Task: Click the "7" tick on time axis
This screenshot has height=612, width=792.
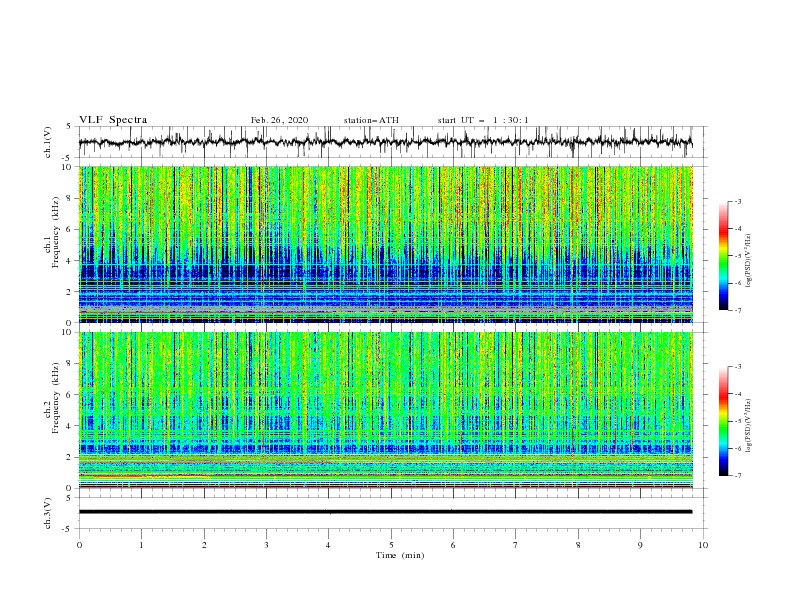Action: [x=515, y=545]
